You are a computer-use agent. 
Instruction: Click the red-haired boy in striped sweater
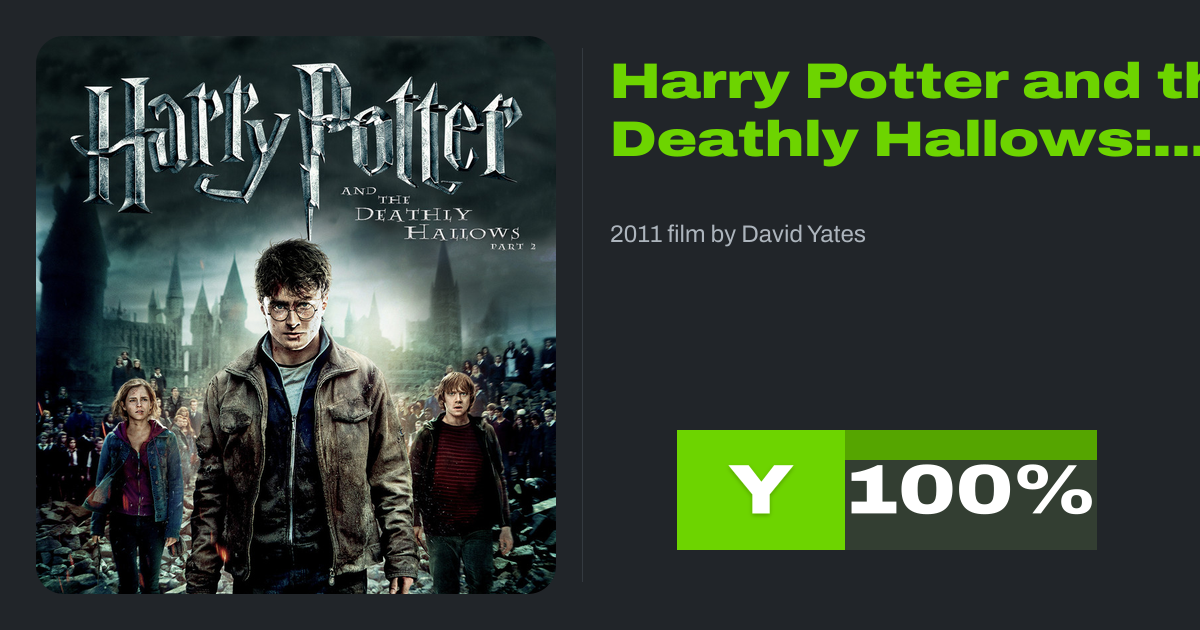460,470
